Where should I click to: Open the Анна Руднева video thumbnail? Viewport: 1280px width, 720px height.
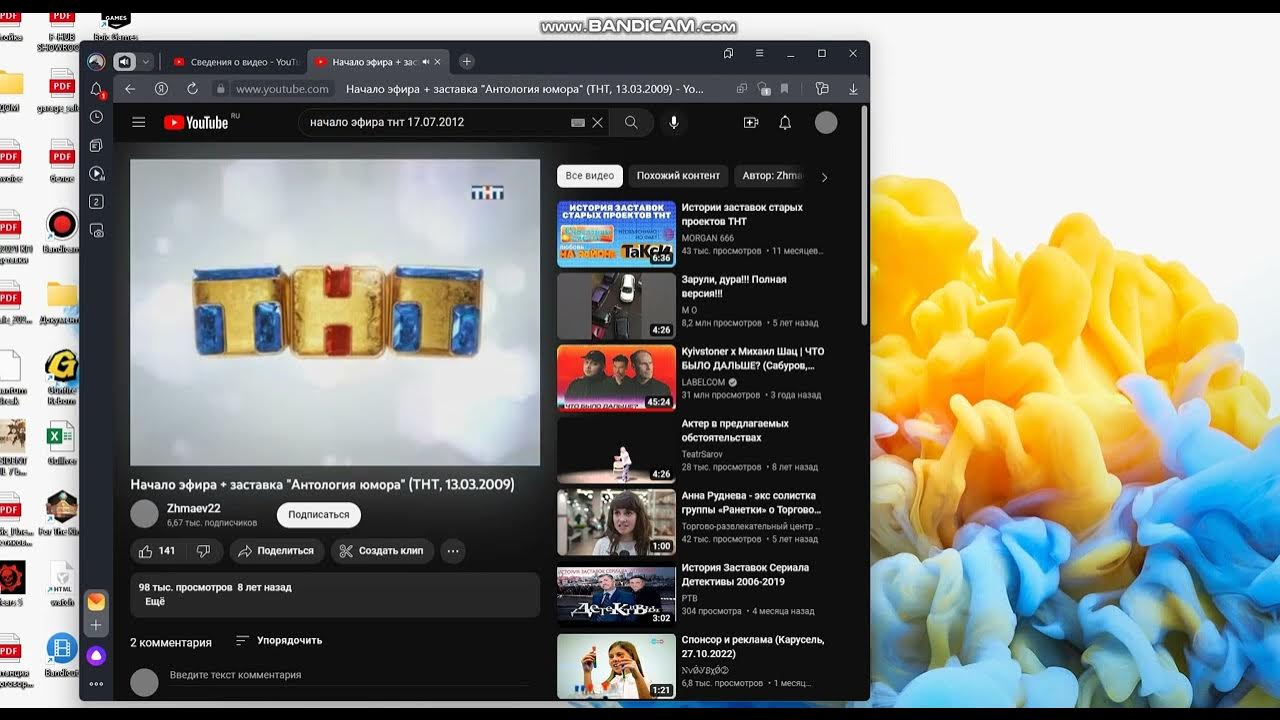[616, 522]
